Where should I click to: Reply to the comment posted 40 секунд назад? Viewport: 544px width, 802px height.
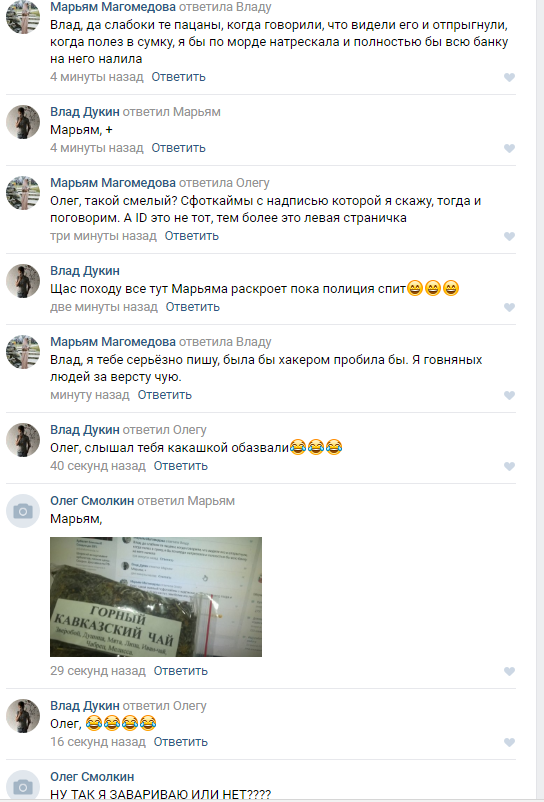click(x=180, y=466)
